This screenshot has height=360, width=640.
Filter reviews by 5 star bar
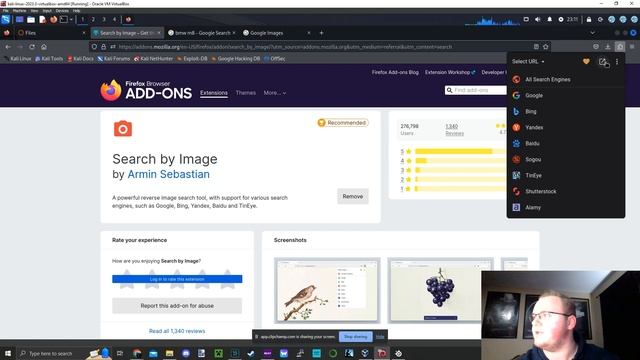460,151
